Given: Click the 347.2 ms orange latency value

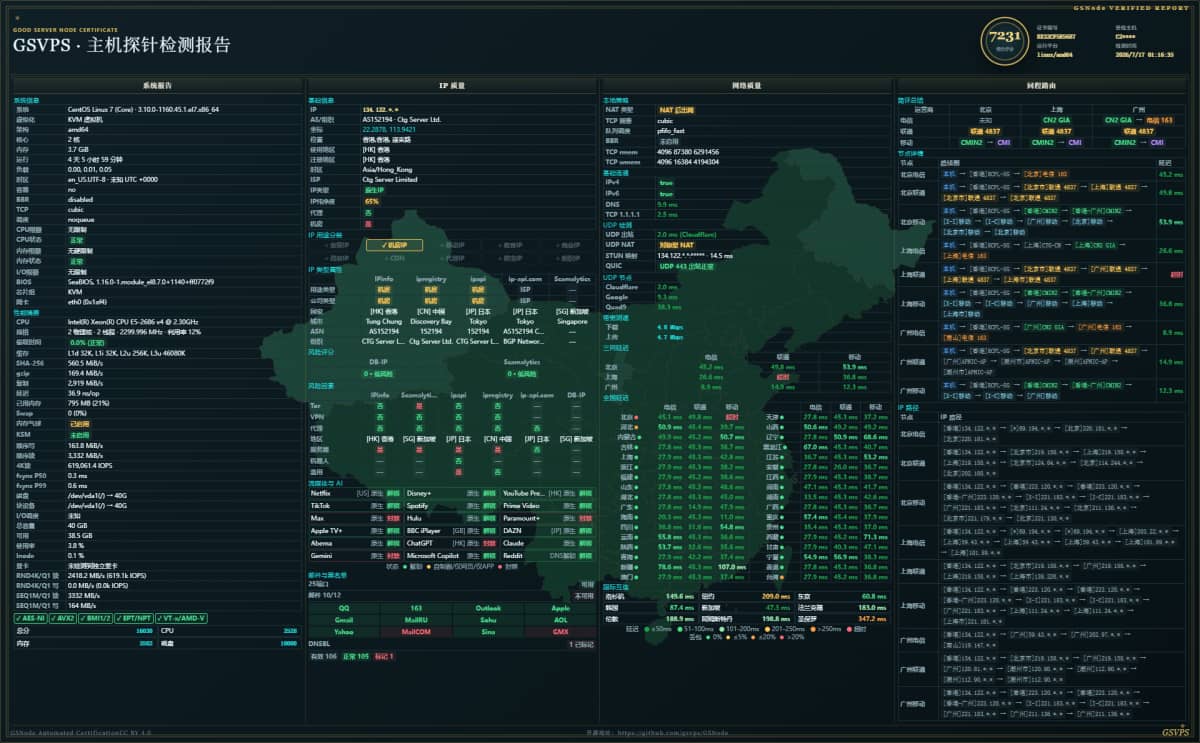Looking at the screenshot, I should click(x=872, y=619).
